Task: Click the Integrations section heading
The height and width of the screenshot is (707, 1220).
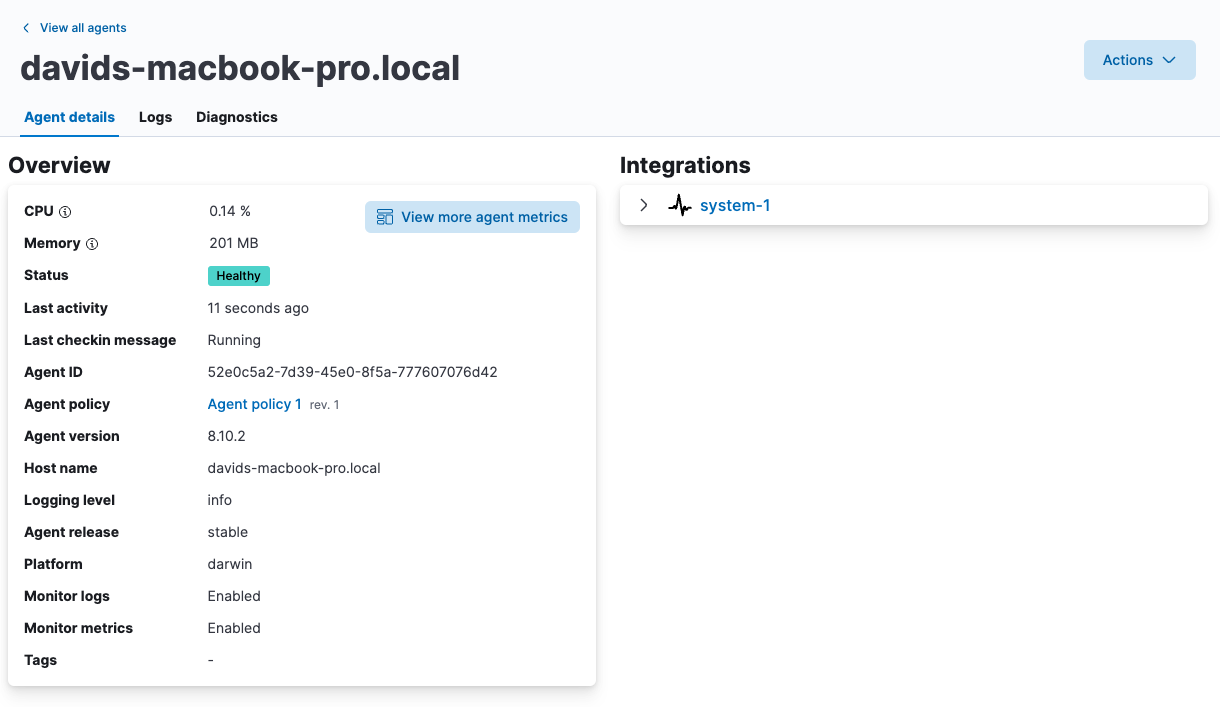Action: point(685,165)
